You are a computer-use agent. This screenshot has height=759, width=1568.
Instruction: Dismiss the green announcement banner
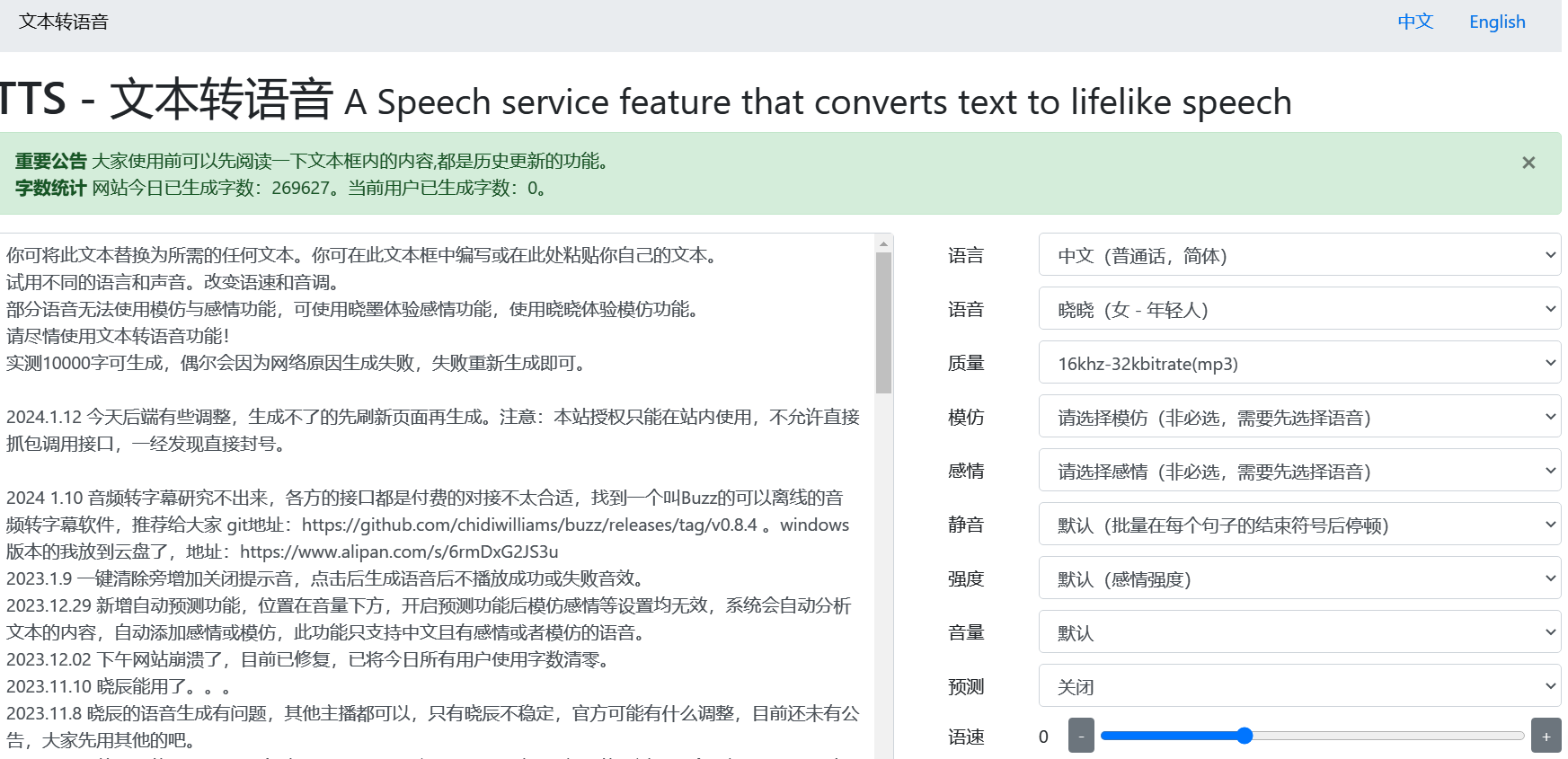pos(1528,163)
